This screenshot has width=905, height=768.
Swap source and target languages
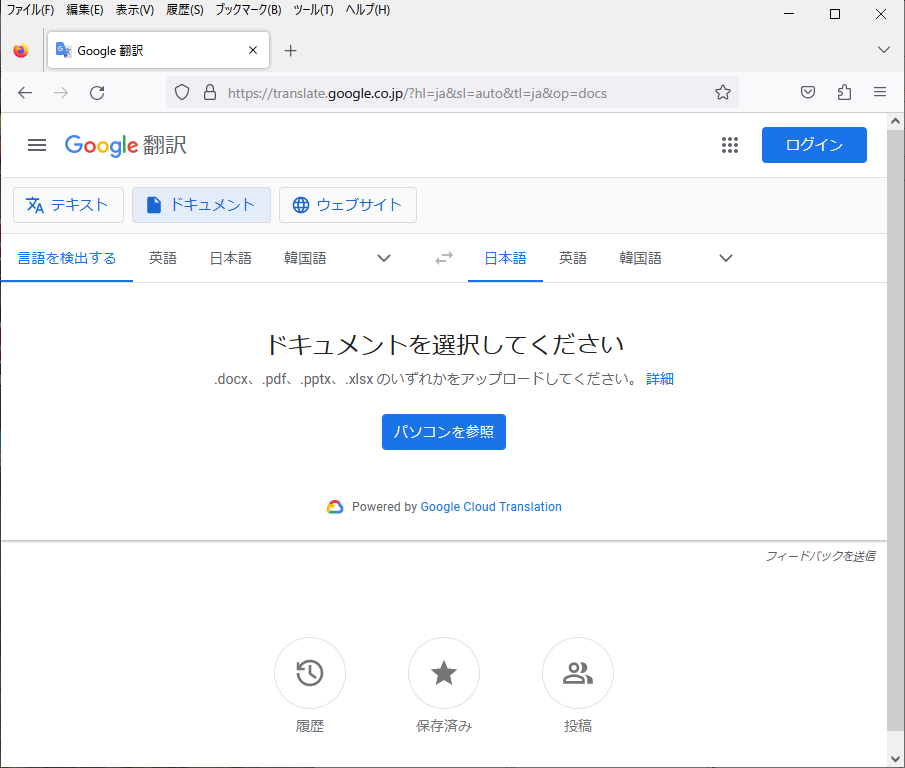(444, 258)
